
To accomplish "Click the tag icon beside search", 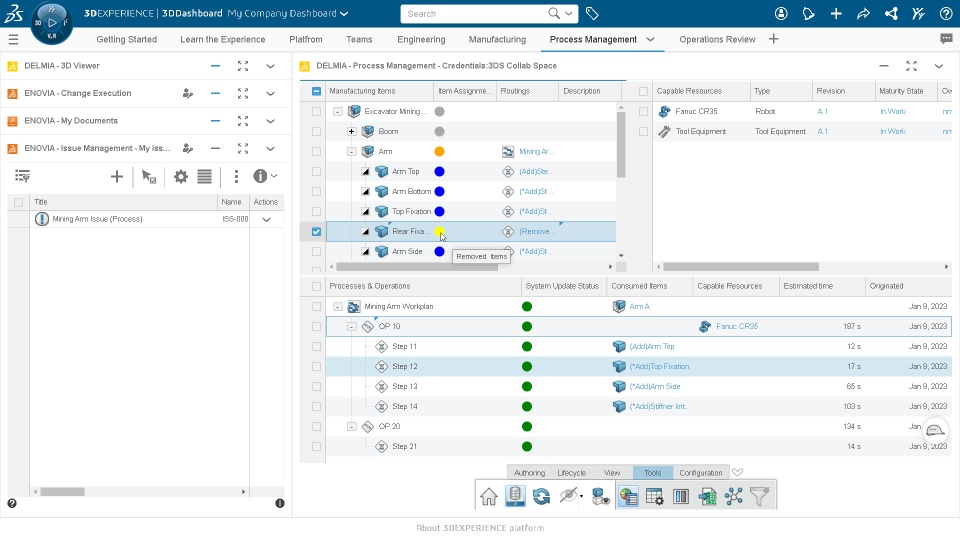I will [x=592, y=13].
